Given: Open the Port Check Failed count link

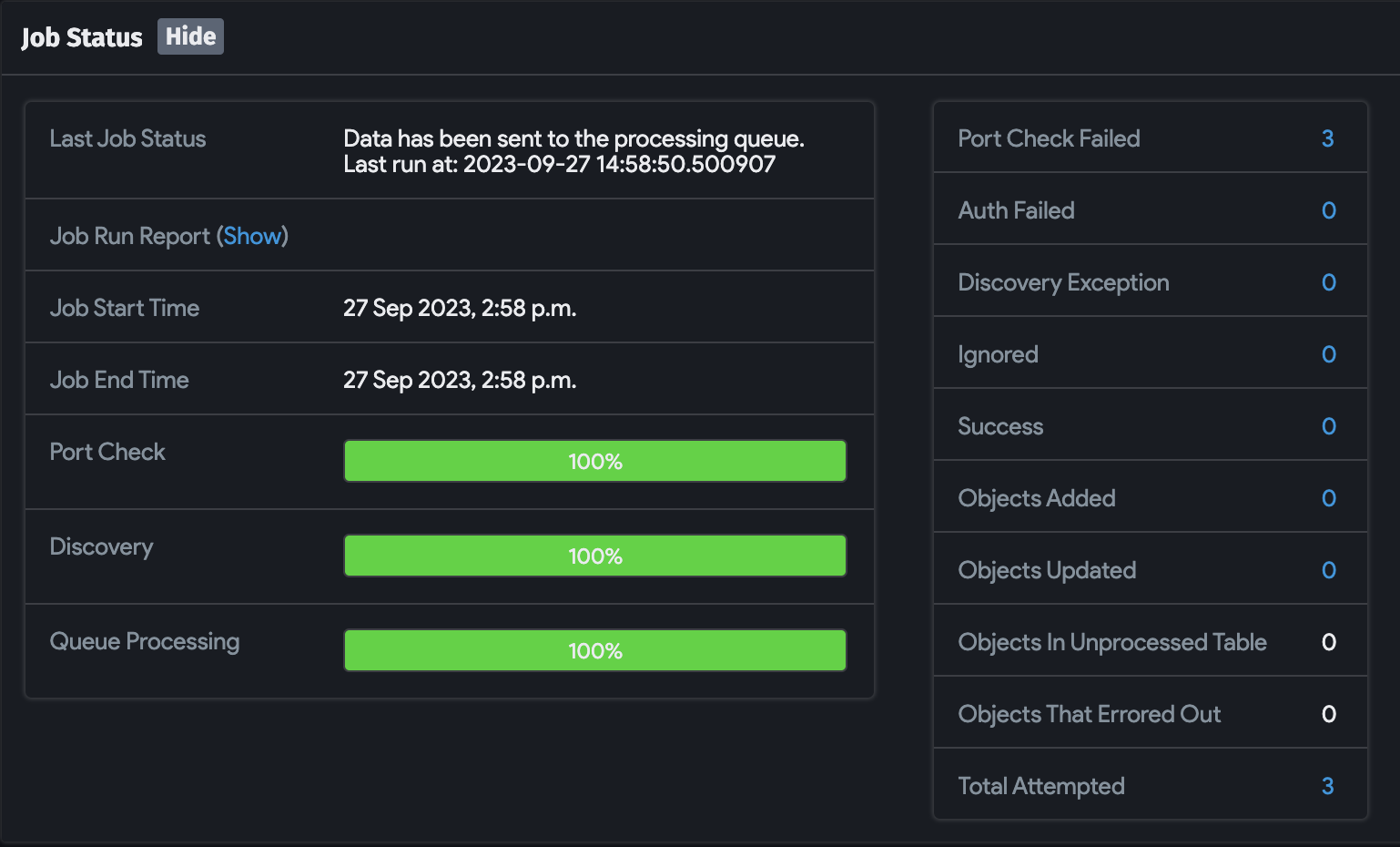Looking at the screenshot, I should [x=1327, y=138].
